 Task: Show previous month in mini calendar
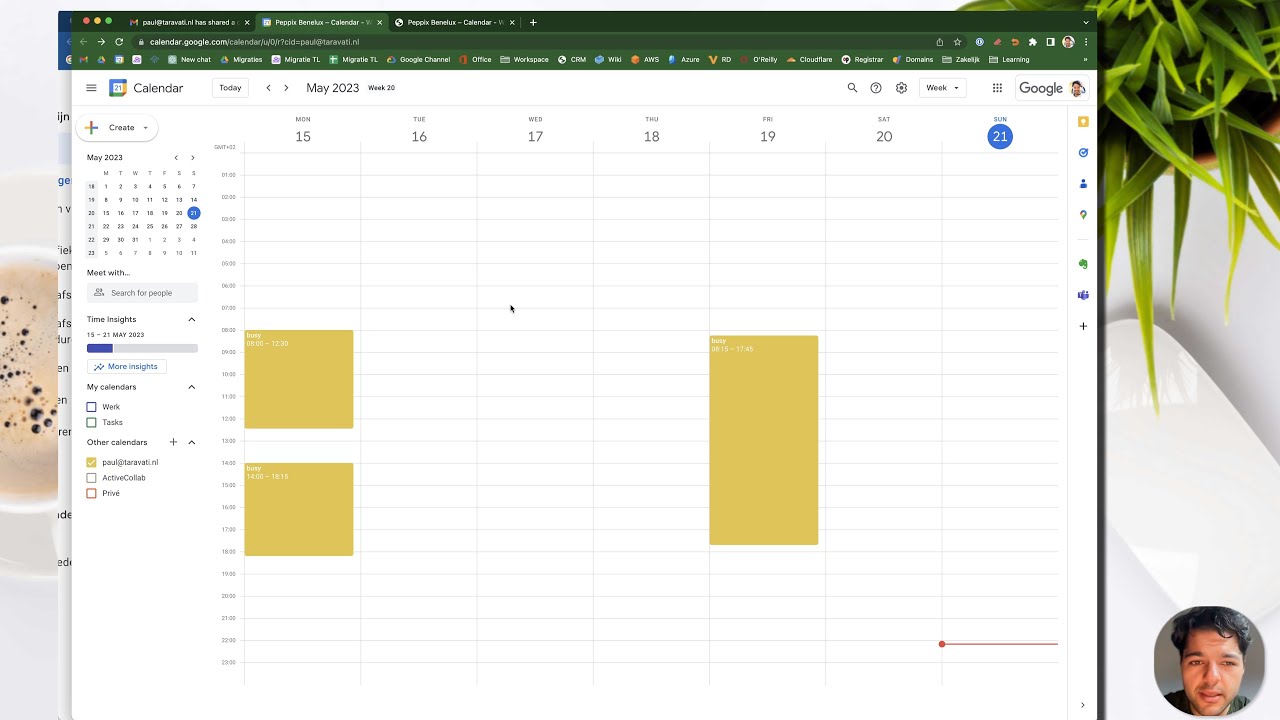coord(176,157)
